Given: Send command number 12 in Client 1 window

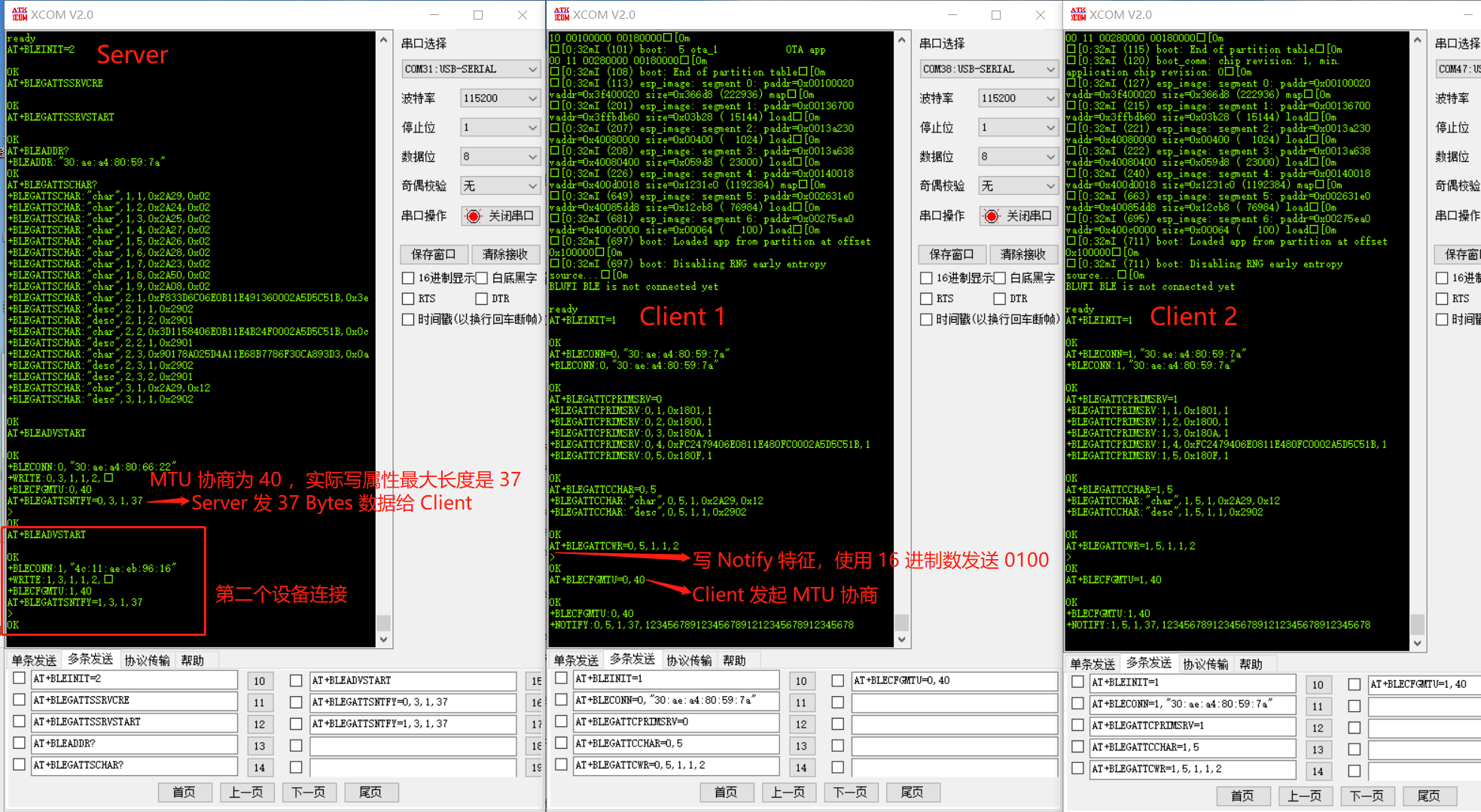Looking at the screenshot, I should pos(801,725).
